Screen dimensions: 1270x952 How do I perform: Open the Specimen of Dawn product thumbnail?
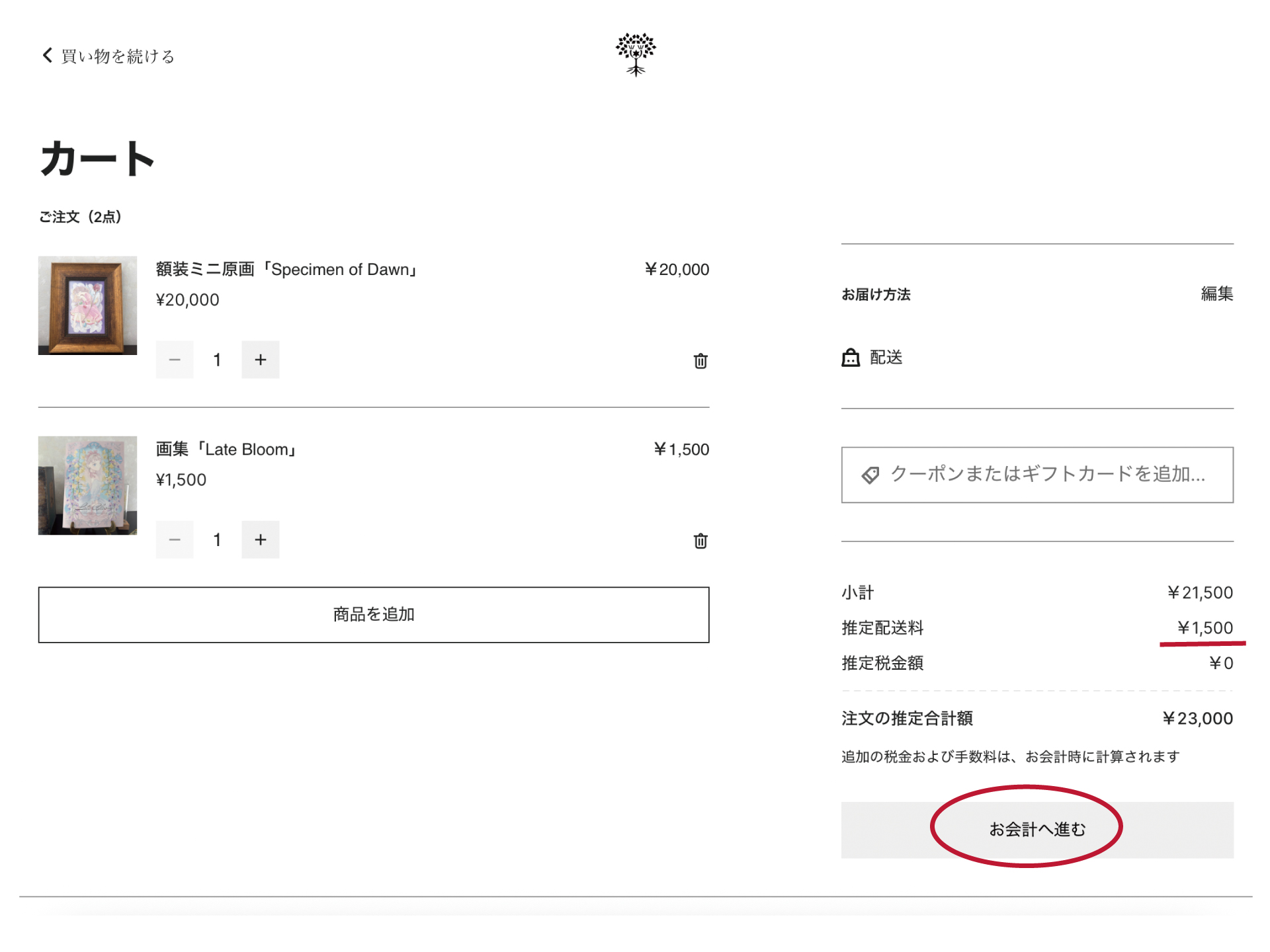pos(87,305)
